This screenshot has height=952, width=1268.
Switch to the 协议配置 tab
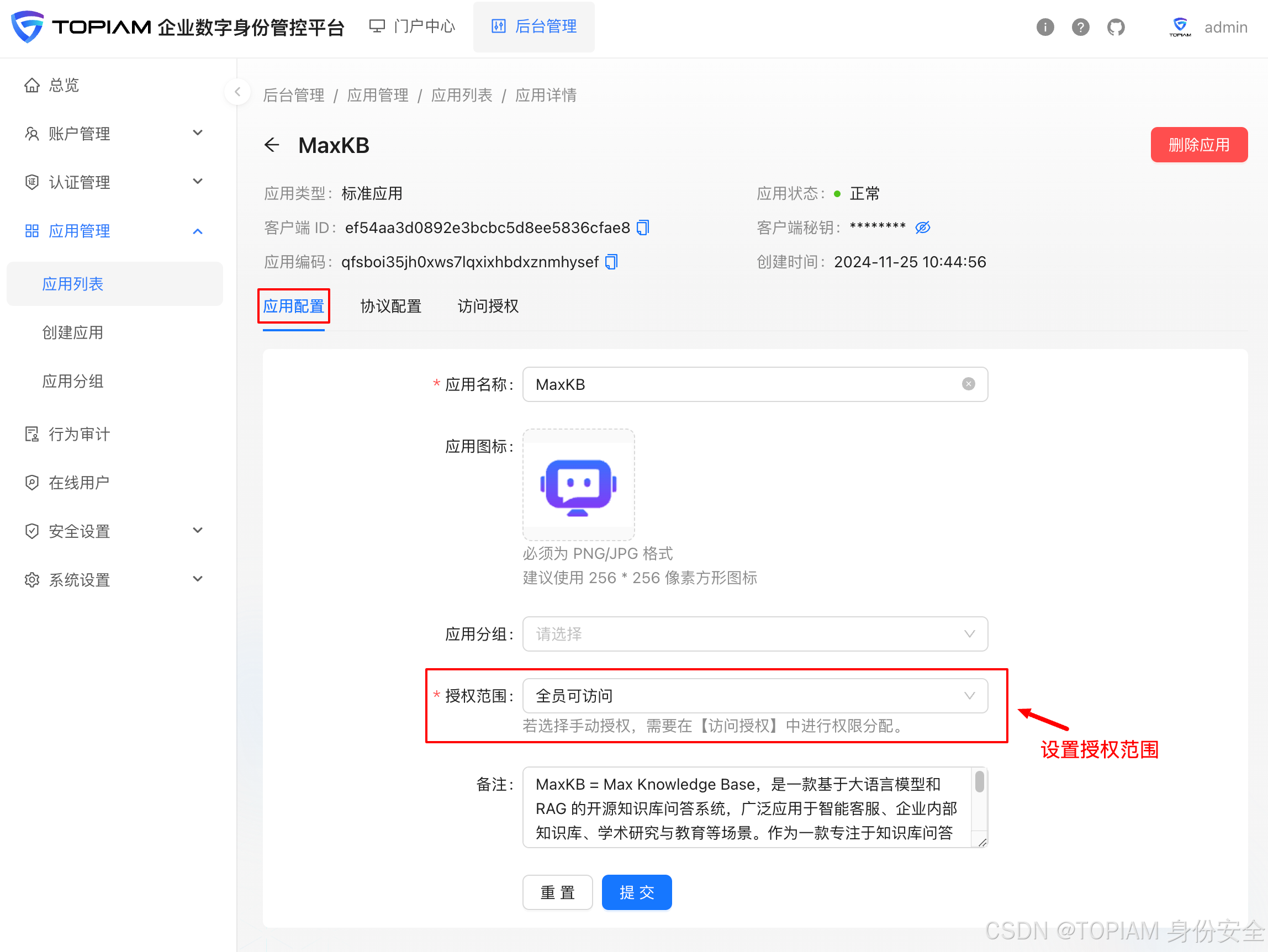[391, 306]
